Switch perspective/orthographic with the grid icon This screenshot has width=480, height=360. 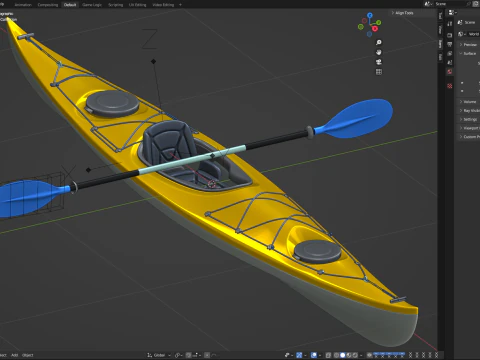[379, 72]
